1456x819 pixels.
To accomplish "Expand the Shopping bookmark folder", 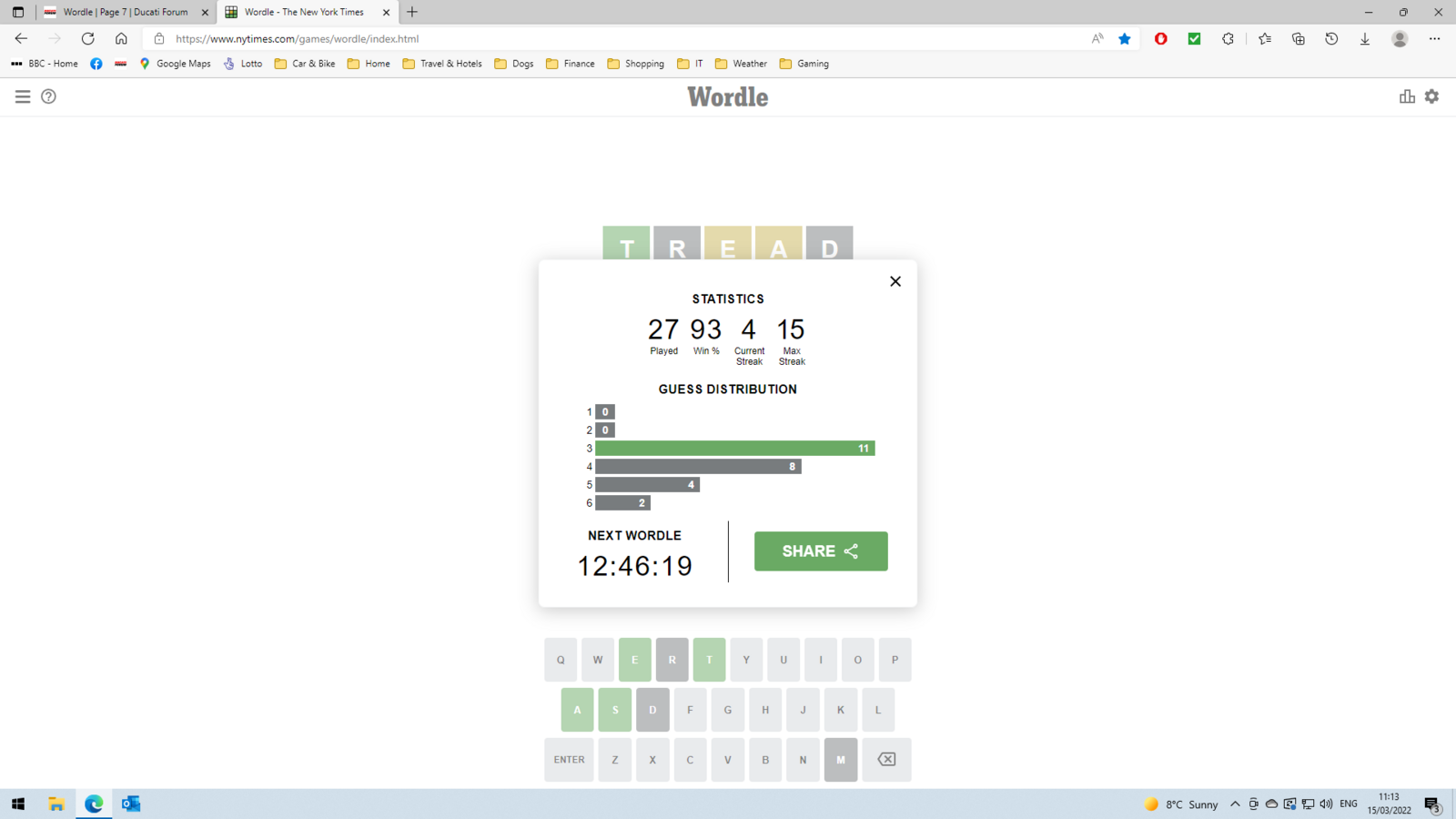I will (x=636, y=64).
